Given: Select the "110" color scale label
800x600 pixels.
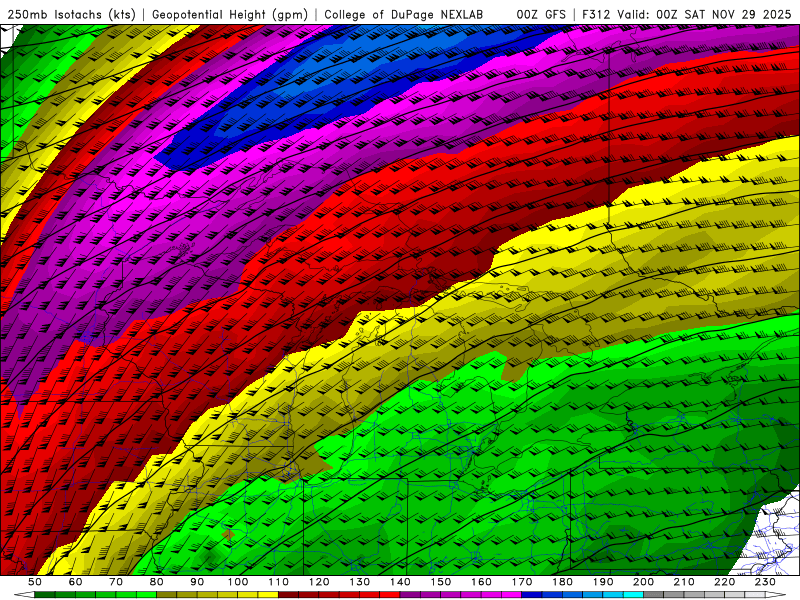Looking at the screenshot, I should (x=279, y=582).
